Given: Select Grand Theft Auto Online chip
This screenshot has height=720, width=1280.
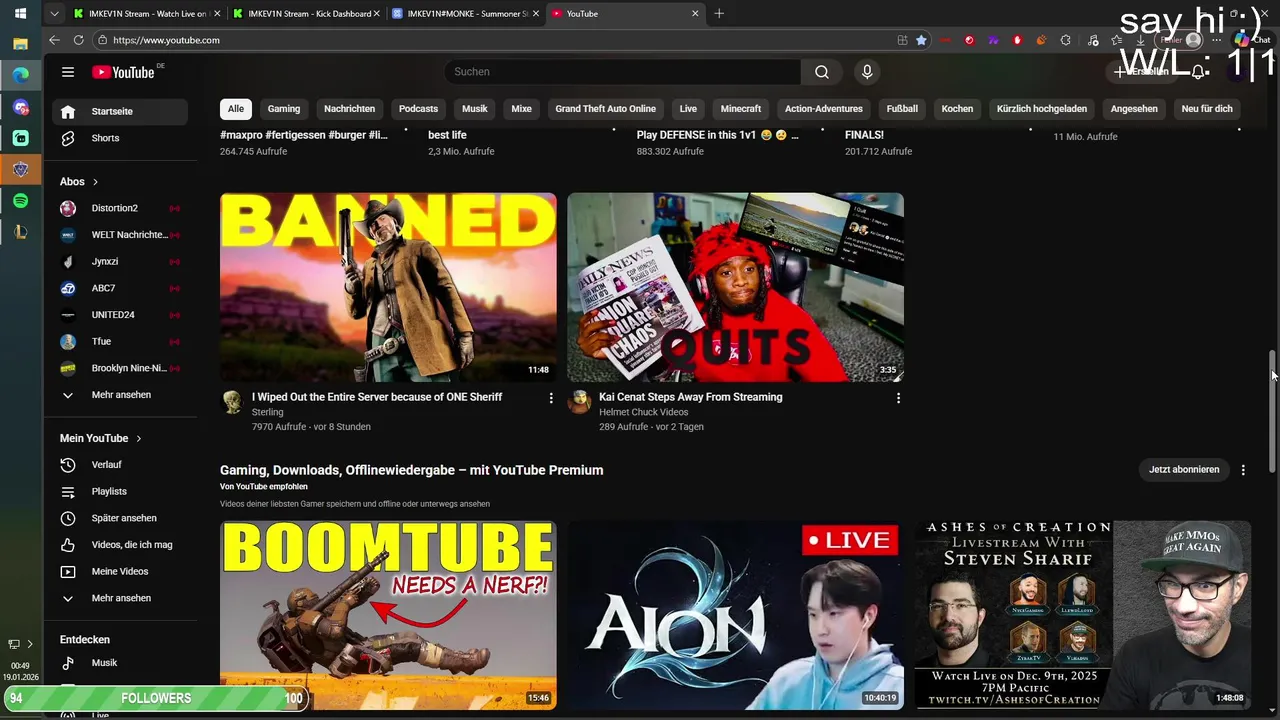Looking at the screenshot, I should tap(605, 109).
